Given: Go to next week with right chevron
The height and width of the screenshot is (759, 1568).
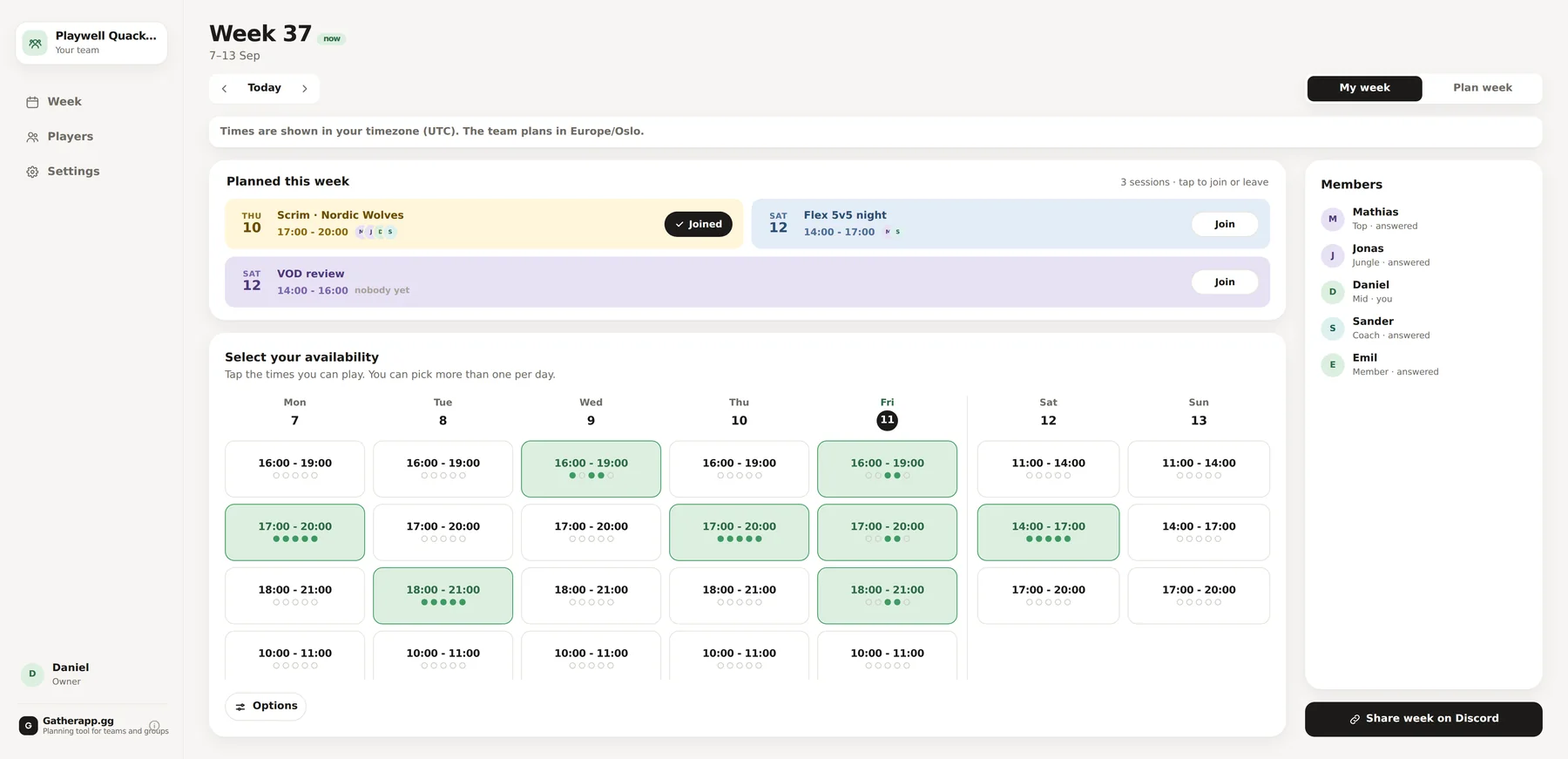Looking at the screenshot, I should click(304, 88).
